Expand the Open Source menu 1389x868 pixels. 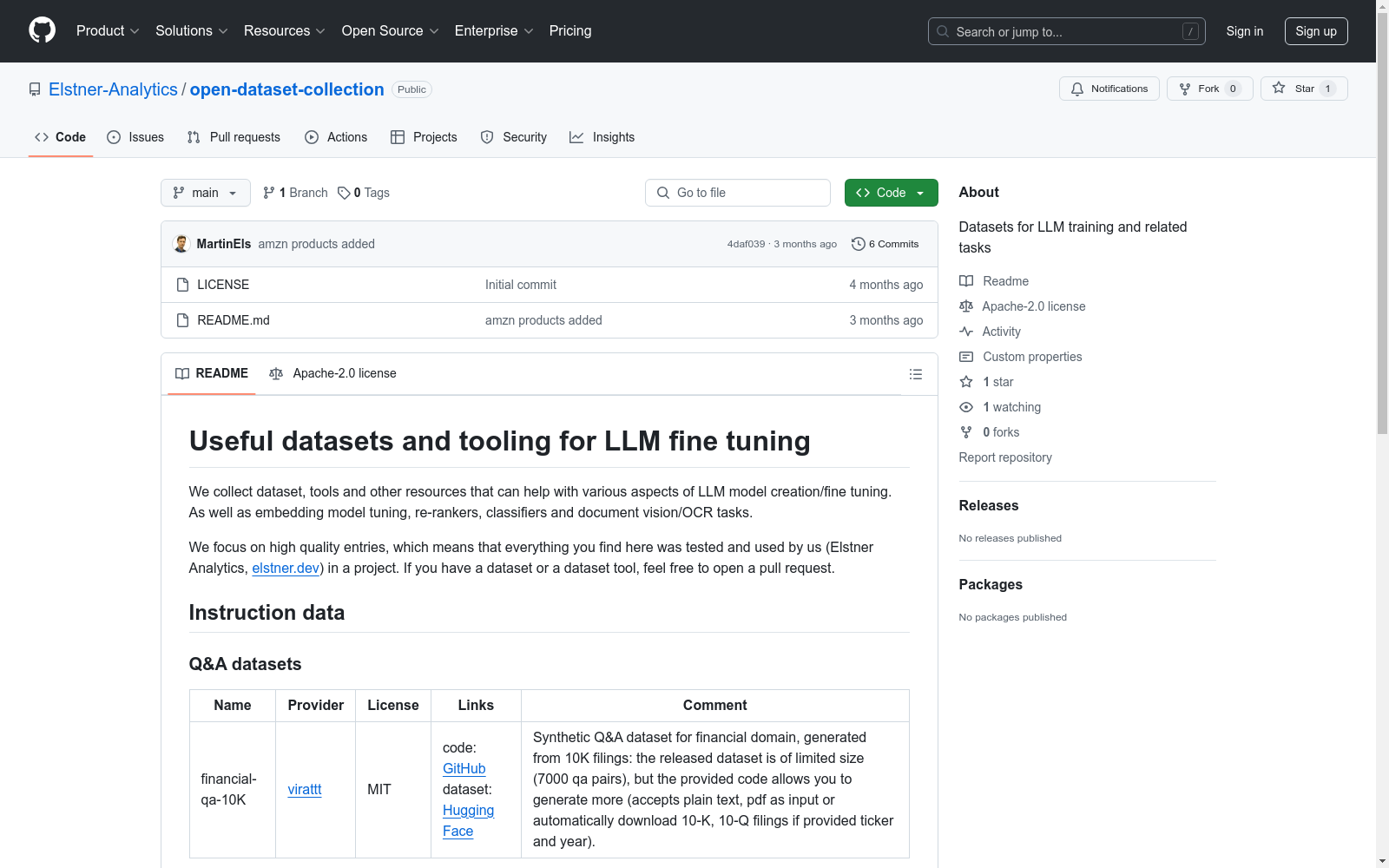pyautogui.click(x=391, y=31)
